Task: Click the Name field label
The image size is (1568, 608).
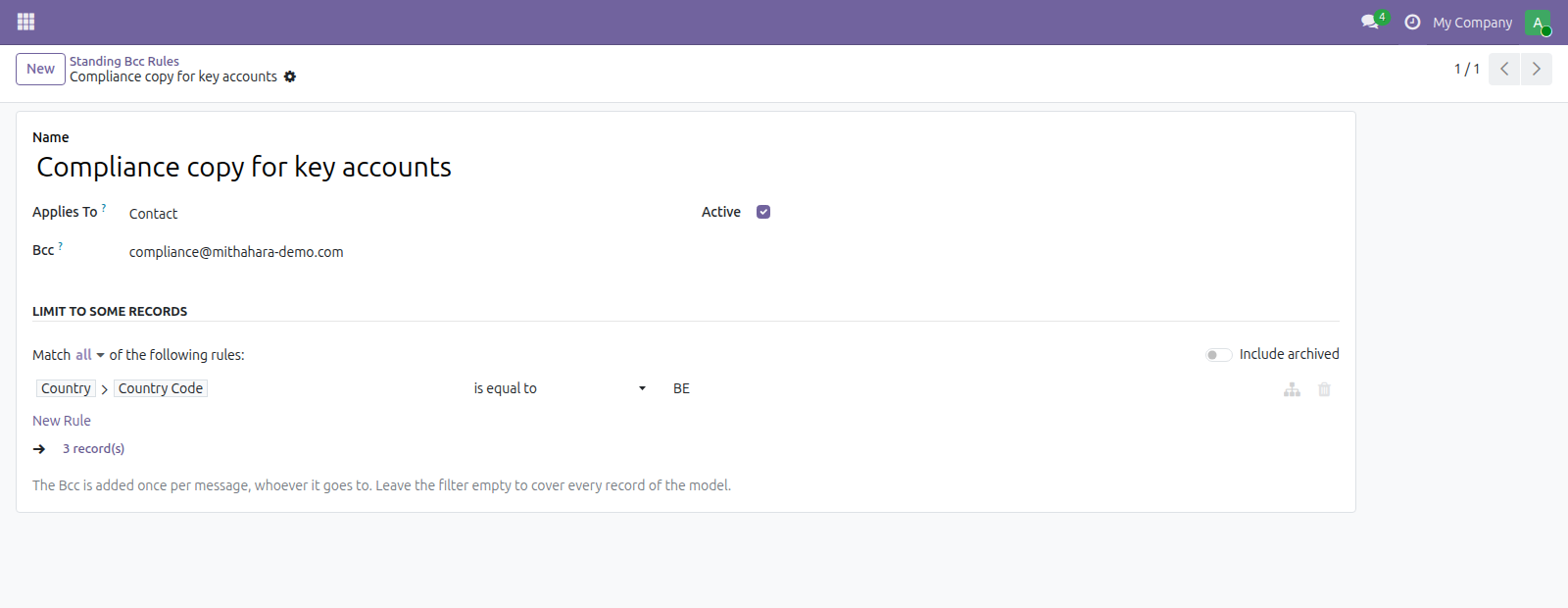Action: pos(51,137)
